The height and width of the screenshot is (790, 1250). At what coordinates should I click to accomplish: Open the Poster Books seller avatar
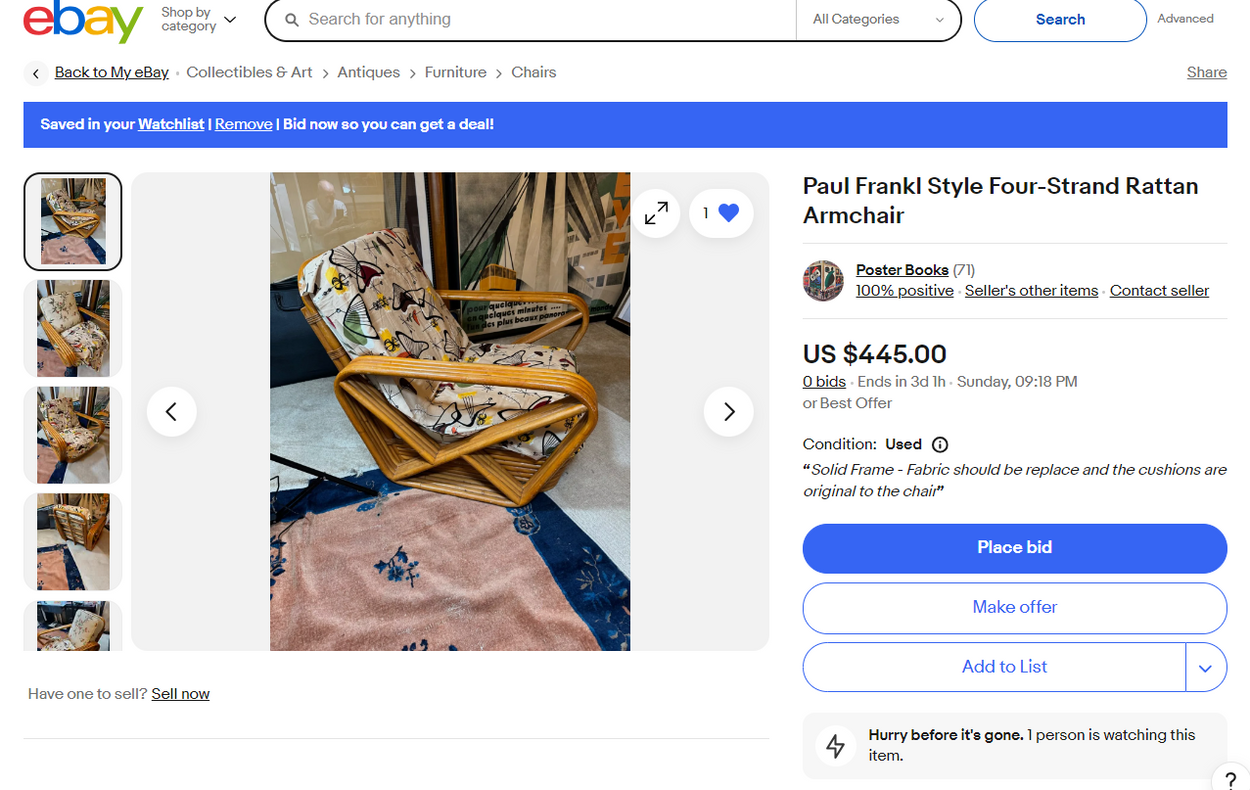click(x=823, y=281)
